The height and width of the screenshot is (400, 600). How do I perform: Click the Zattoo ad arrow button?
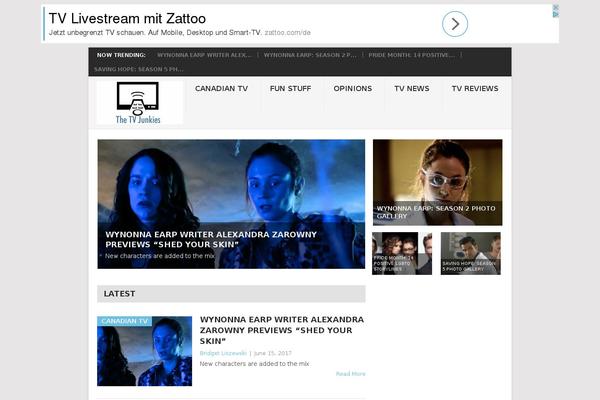[455, 24]
